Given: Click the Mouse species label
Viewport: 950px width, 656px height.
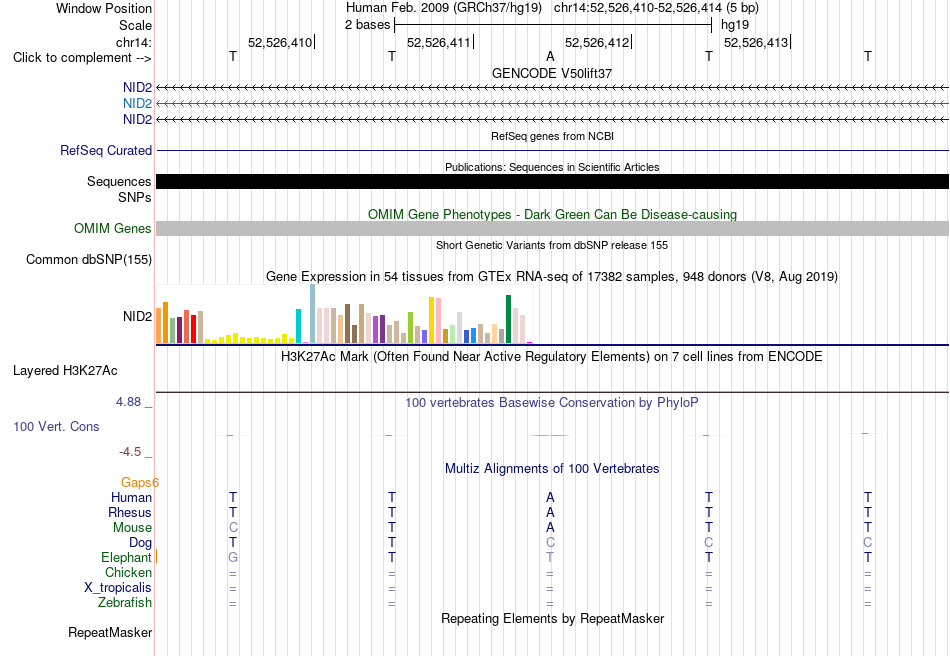Looking at the screenshot, I should point(132,528).
